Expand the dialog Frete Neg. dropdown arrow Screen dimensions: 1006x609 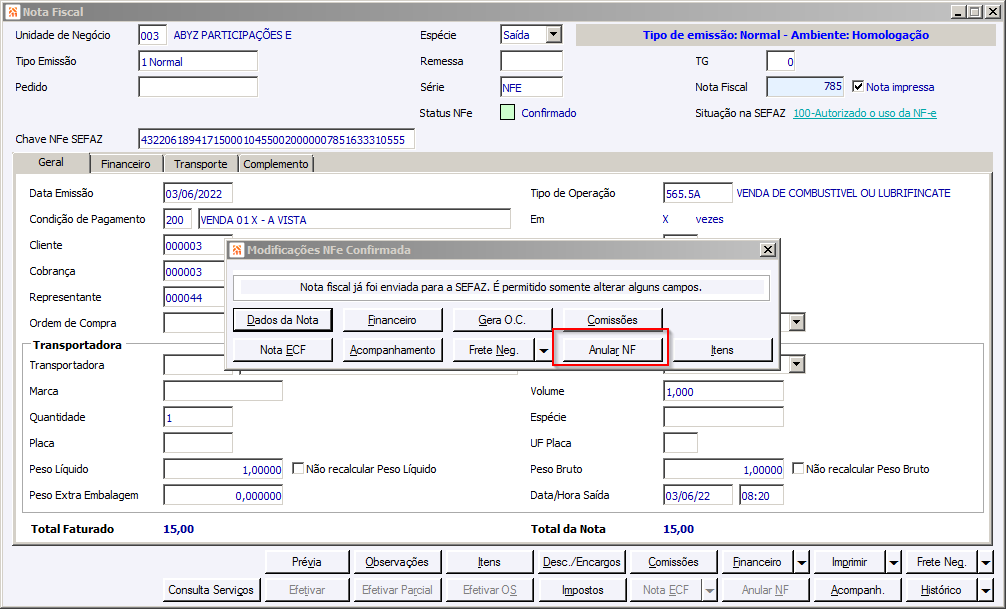543,350
